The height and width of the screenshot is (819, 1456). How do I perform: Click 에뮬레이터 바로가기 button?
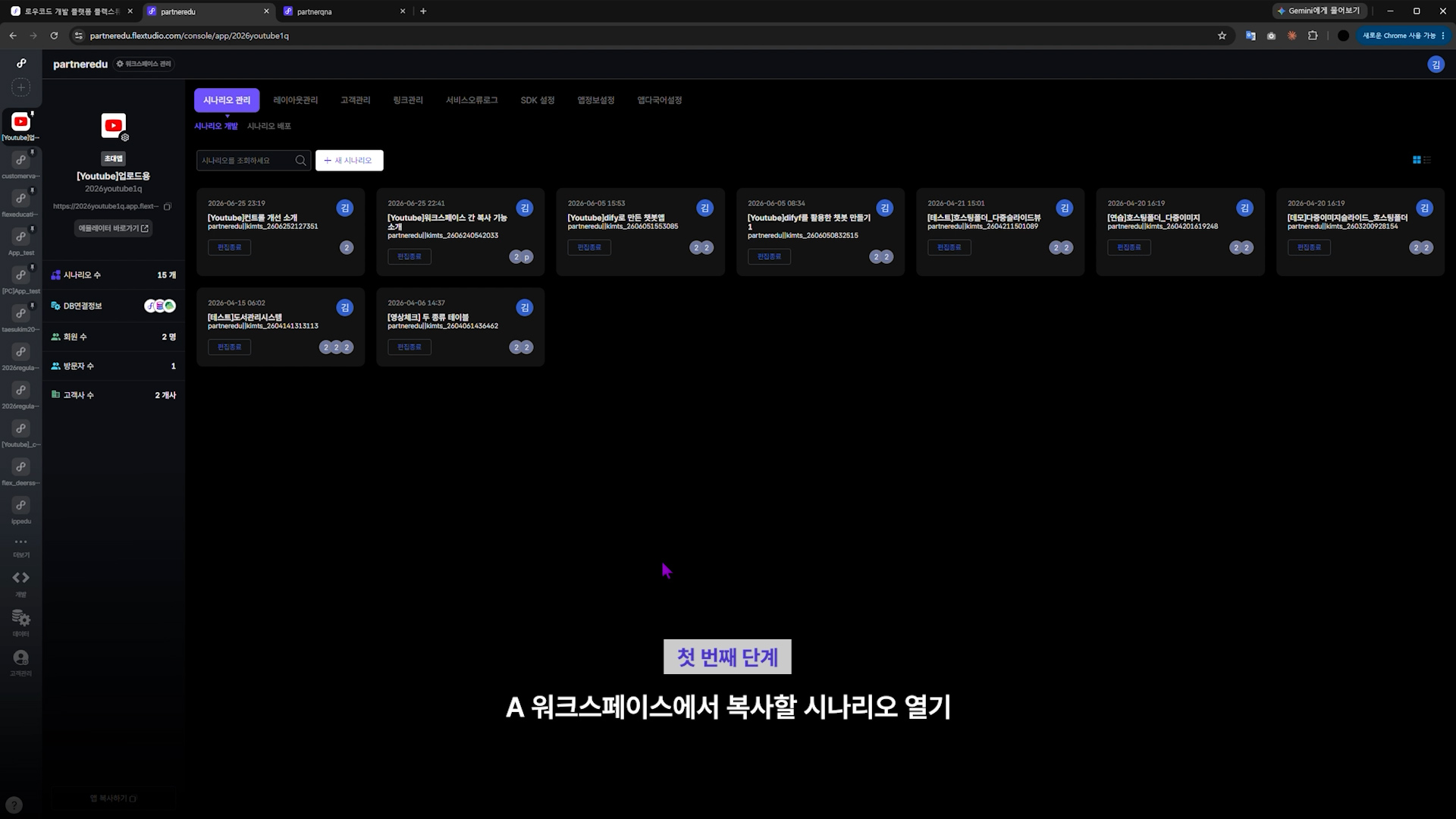[114, 228]
